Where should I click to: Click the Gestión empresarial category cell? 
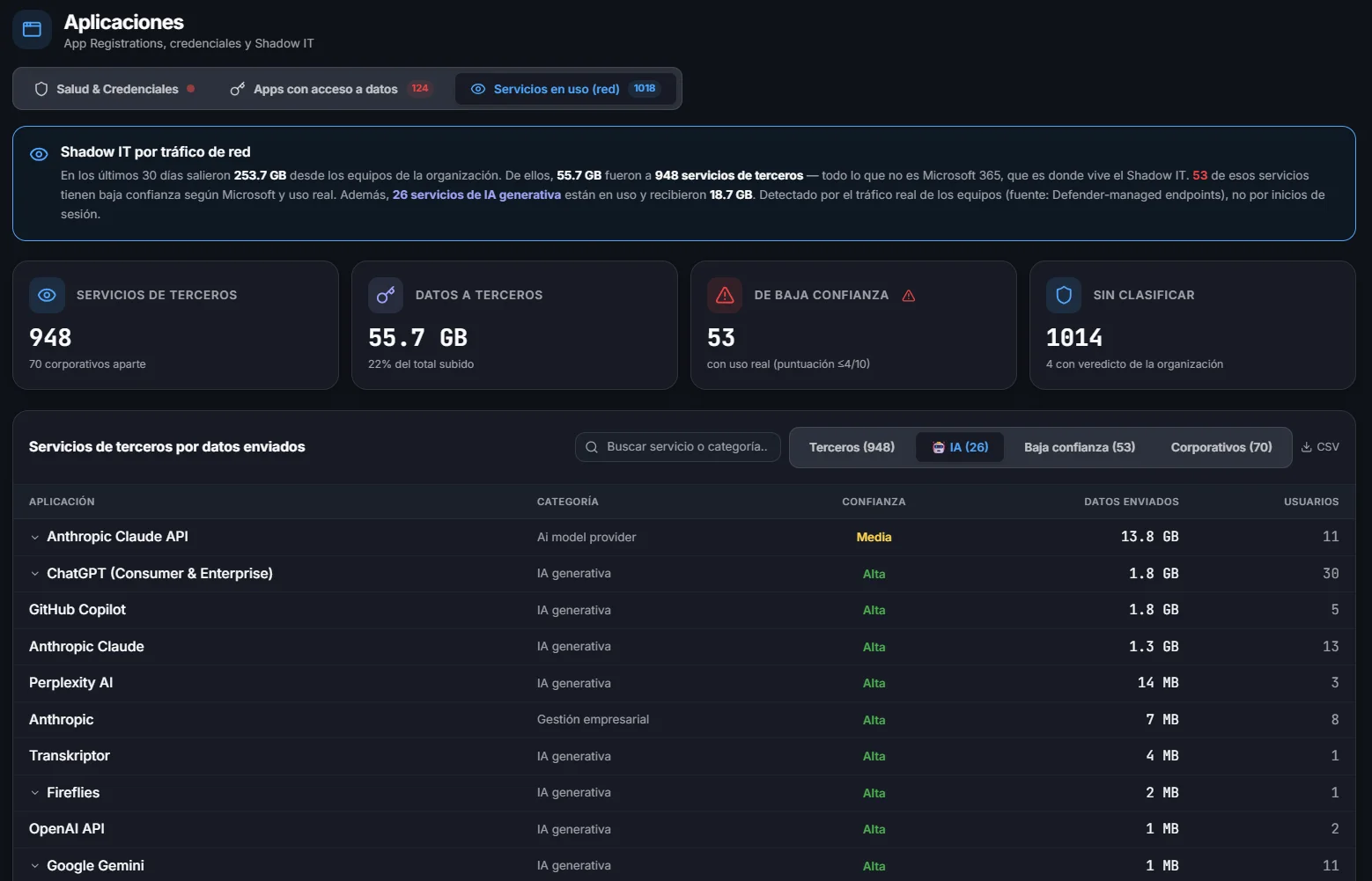pyautogui.click(x=593, y=720)
